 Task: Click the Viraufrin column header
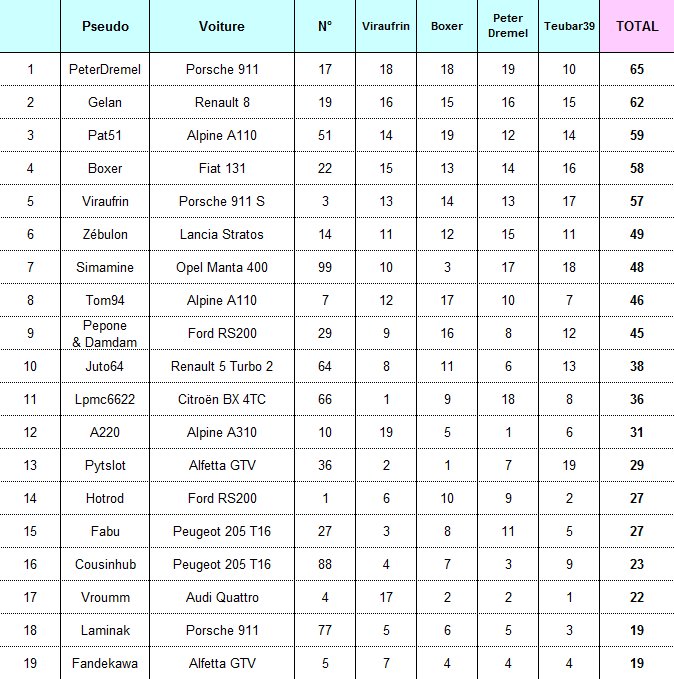pos(385,26)
